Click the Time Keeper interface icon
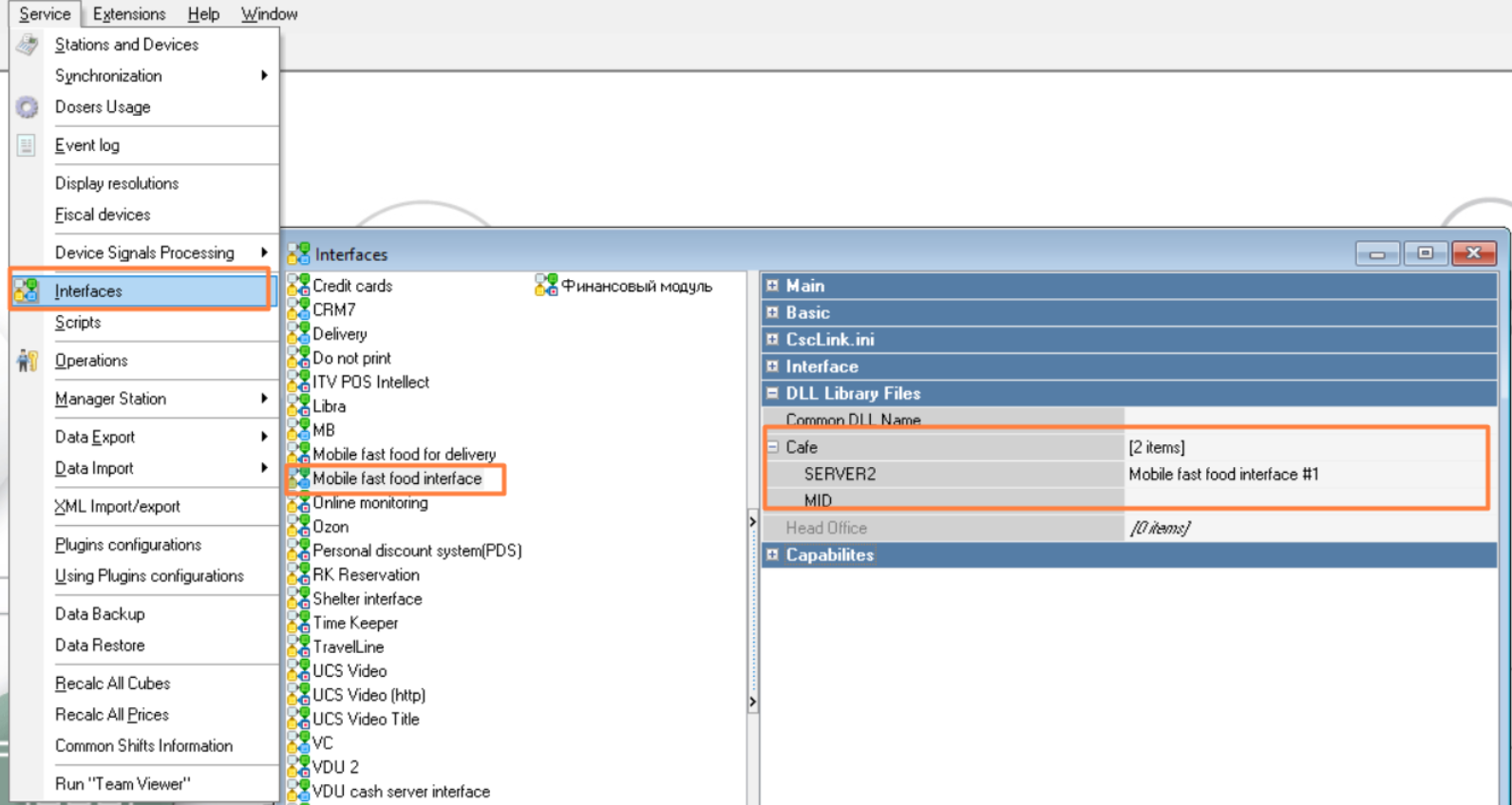The image size is (1512, 805). point(298,623)
